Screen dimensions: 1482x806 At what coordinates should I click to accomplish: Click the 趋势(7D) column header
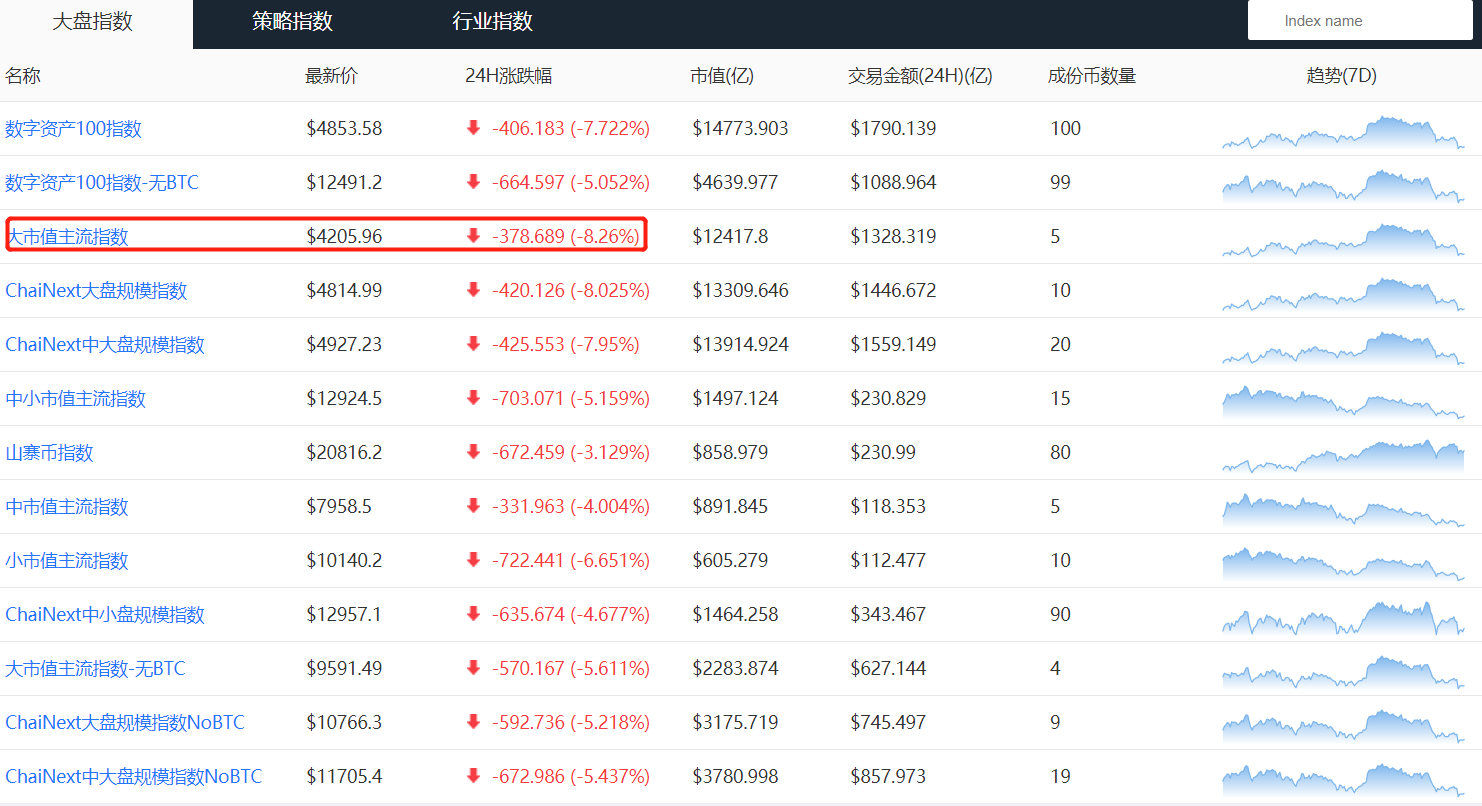(x=1342, y=76)
